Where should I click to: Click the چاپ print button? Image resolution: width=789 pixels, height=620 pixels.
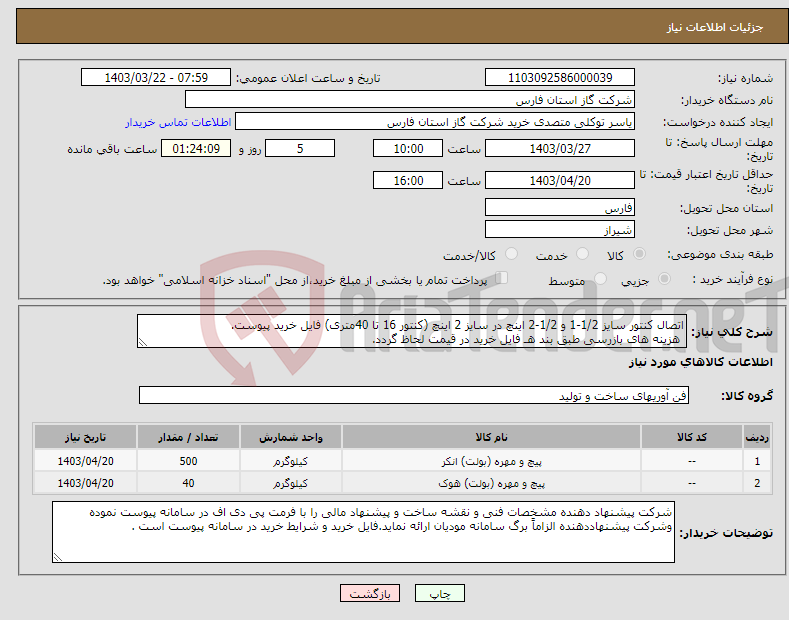[x=440, y=594]
